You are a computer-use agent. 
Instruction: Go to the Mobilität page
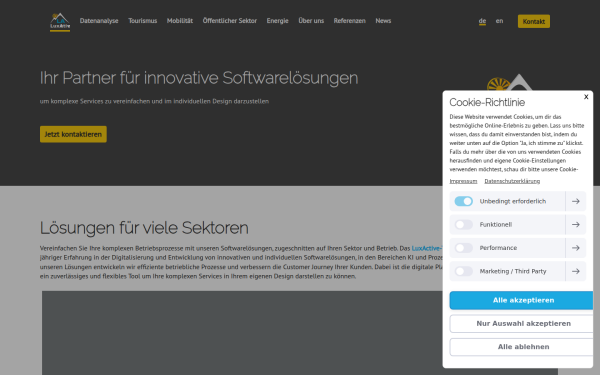click(180, 21)
